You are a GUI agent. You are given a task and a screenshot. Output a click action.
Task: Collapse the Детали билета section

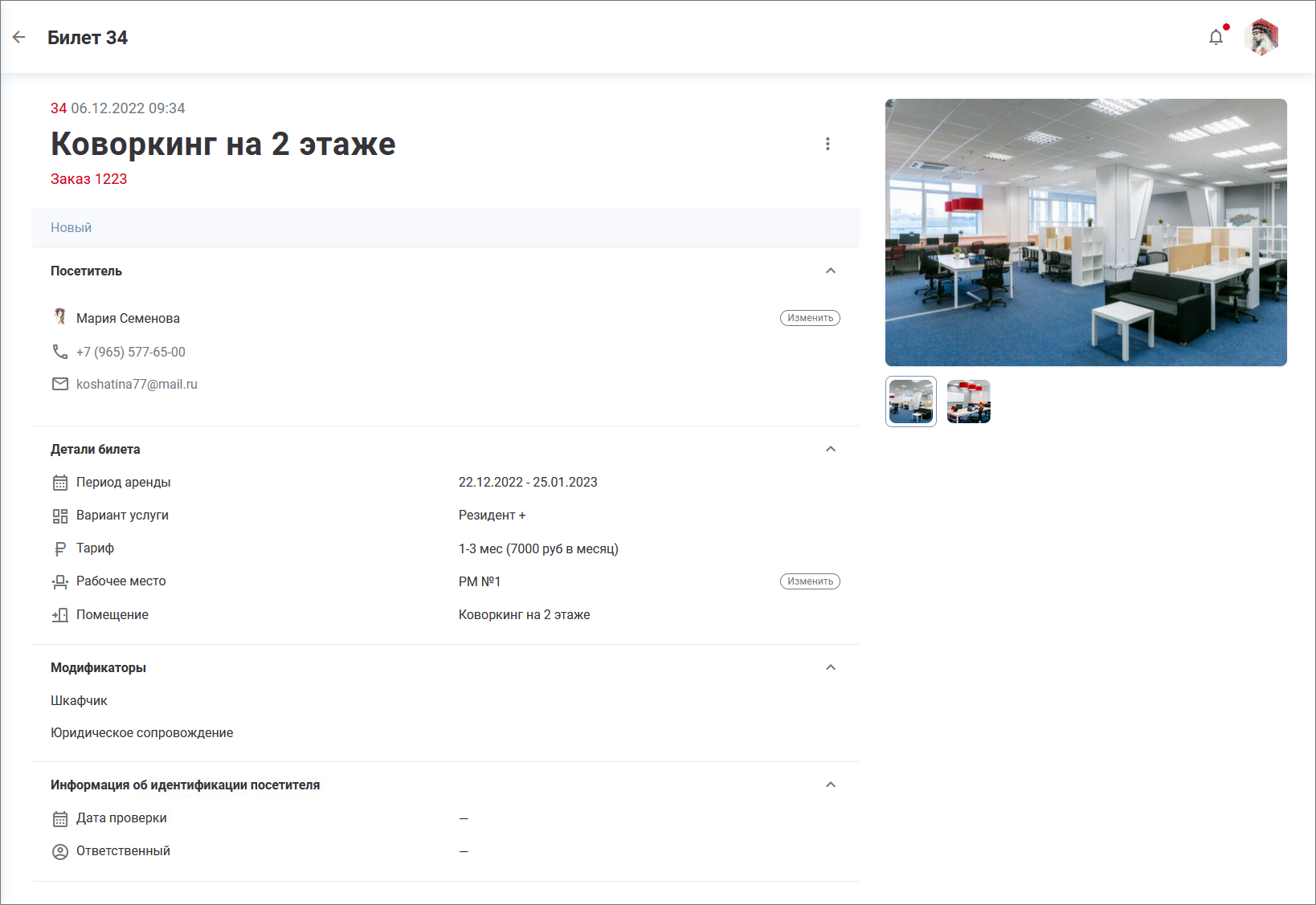pos(831,449)
